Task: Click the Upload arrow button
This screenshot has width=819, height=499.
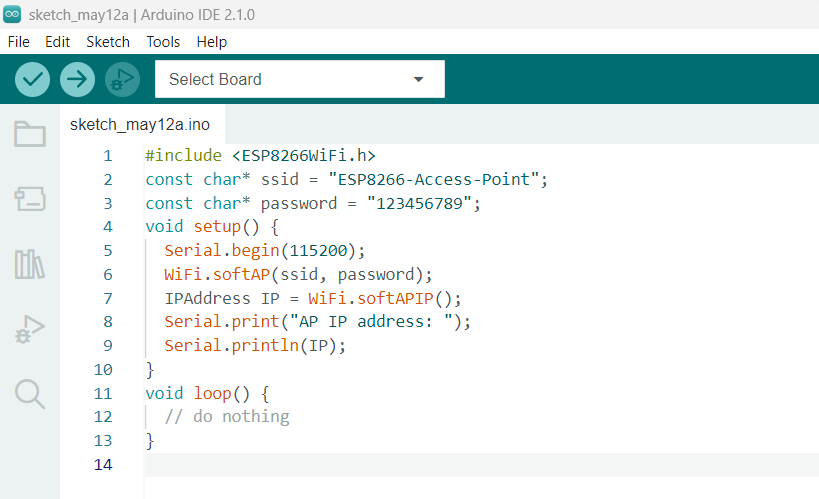Action: coord(77,79)
